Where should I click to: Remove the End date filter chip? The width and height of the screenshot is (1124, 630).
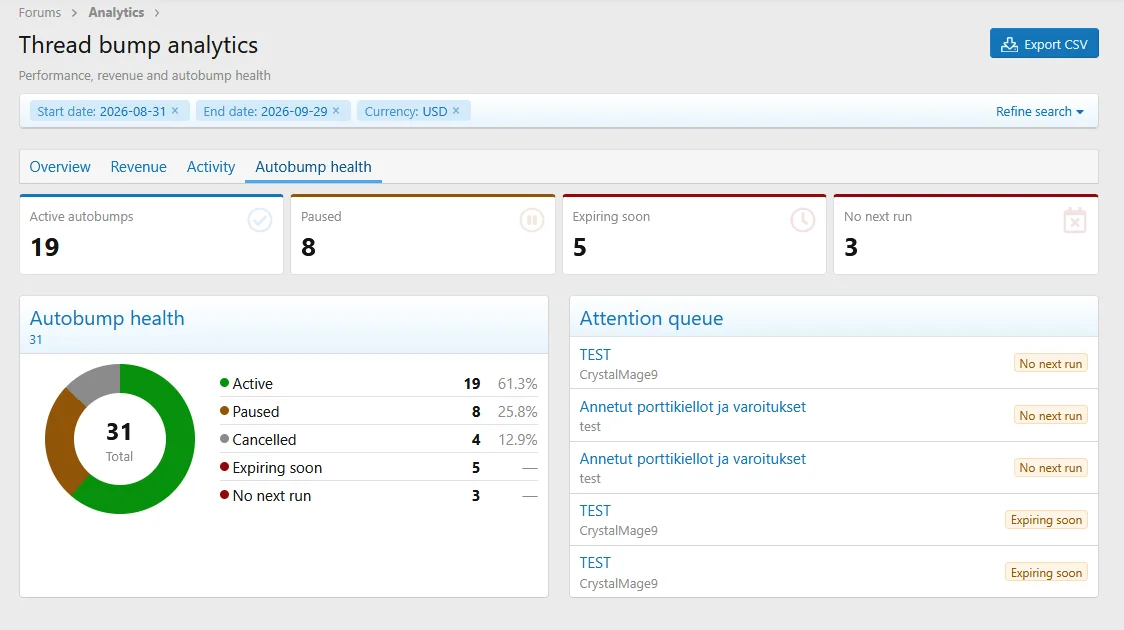[x=335, y=110]
